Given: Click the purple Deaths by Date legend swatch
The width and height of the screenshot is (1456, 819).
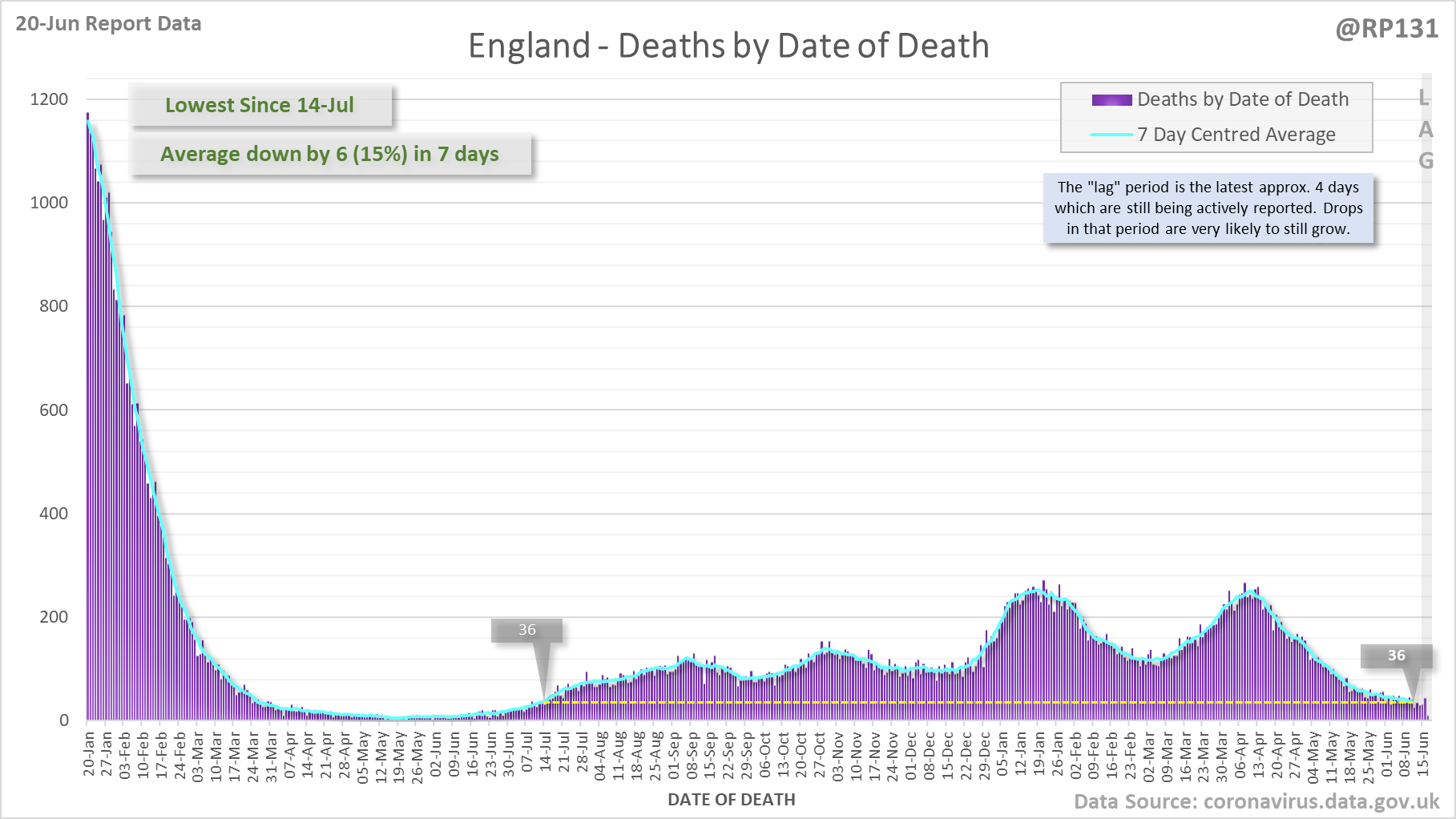Looking at the screenshot, I should click(1111, 100).
